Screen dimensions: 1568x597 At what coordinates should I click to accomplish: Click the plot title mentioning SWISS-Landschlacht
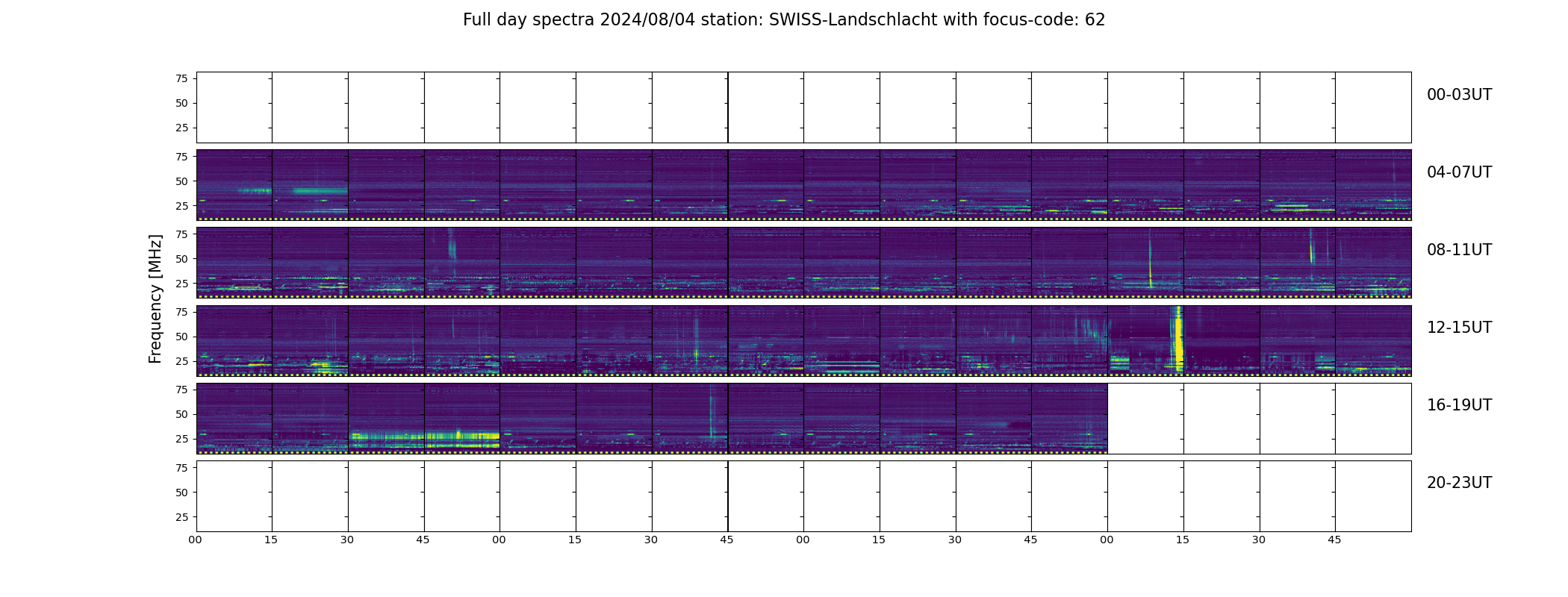(x=783, y=20)
